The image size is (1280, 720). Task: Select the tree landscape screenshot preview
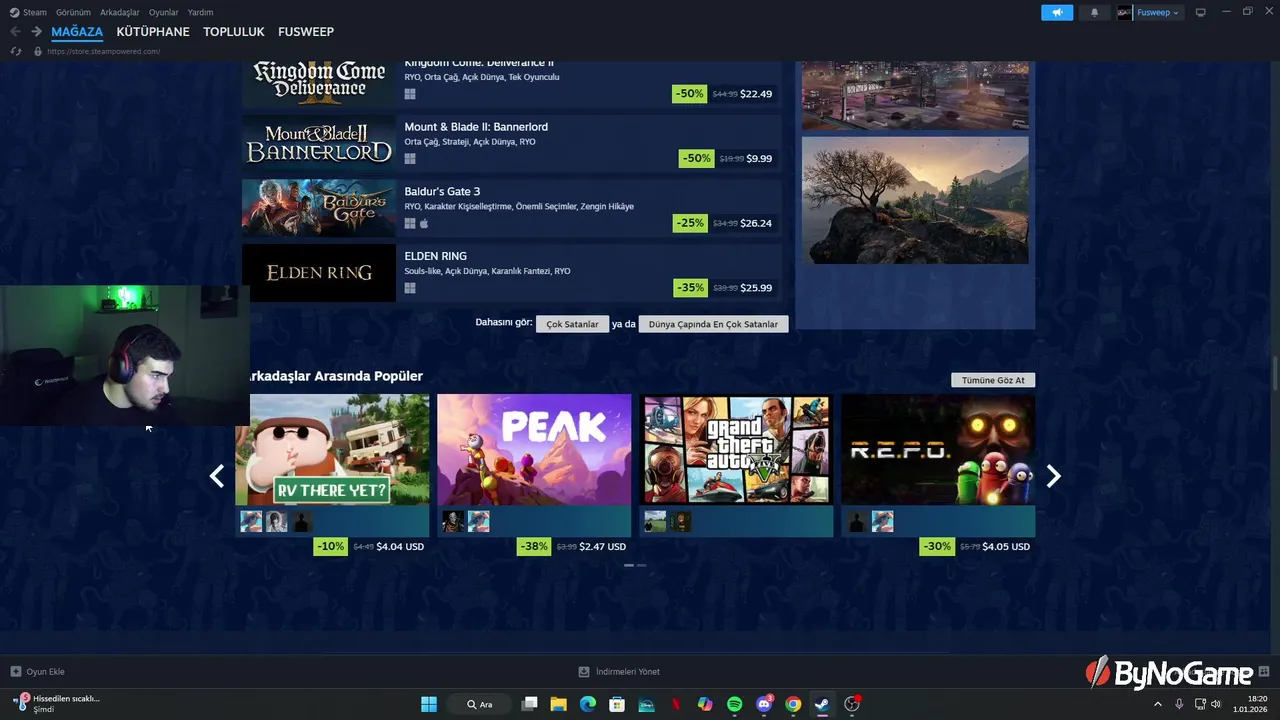pyautogui.click(x=915, y=200)
